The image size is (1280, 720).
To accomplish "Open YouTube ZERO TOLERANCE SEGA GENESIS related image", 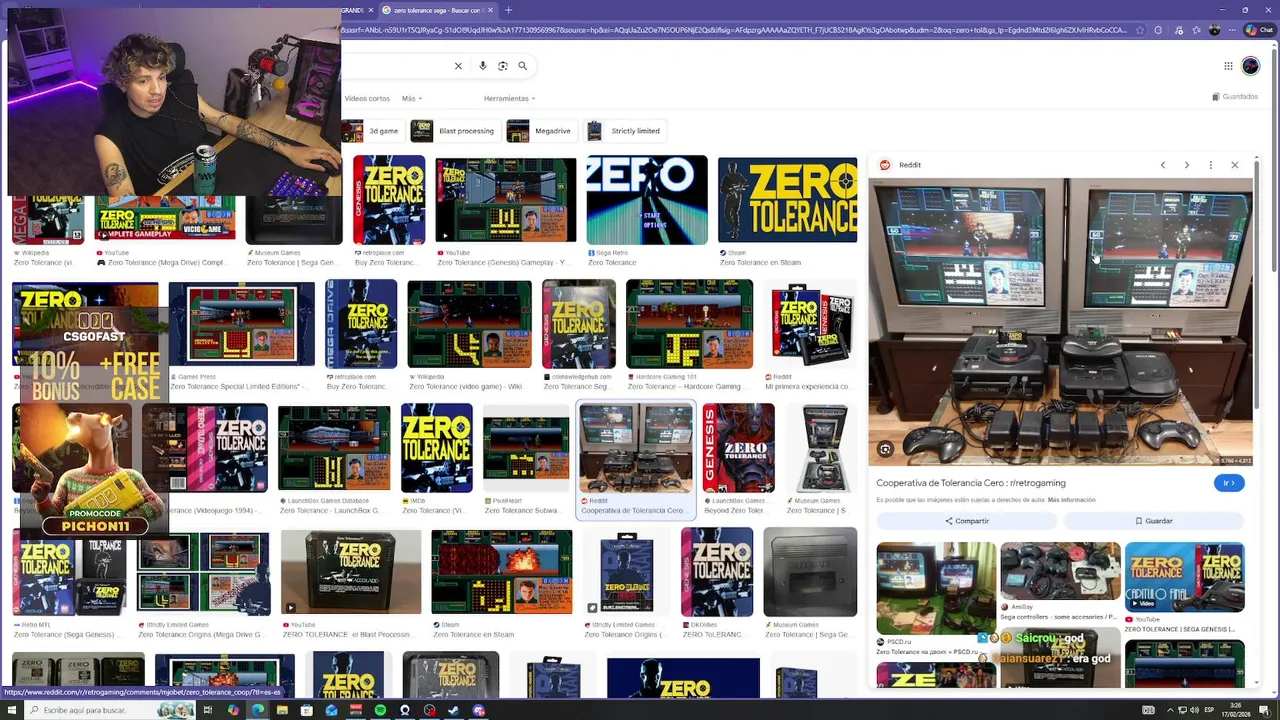I will point(1184,577).
